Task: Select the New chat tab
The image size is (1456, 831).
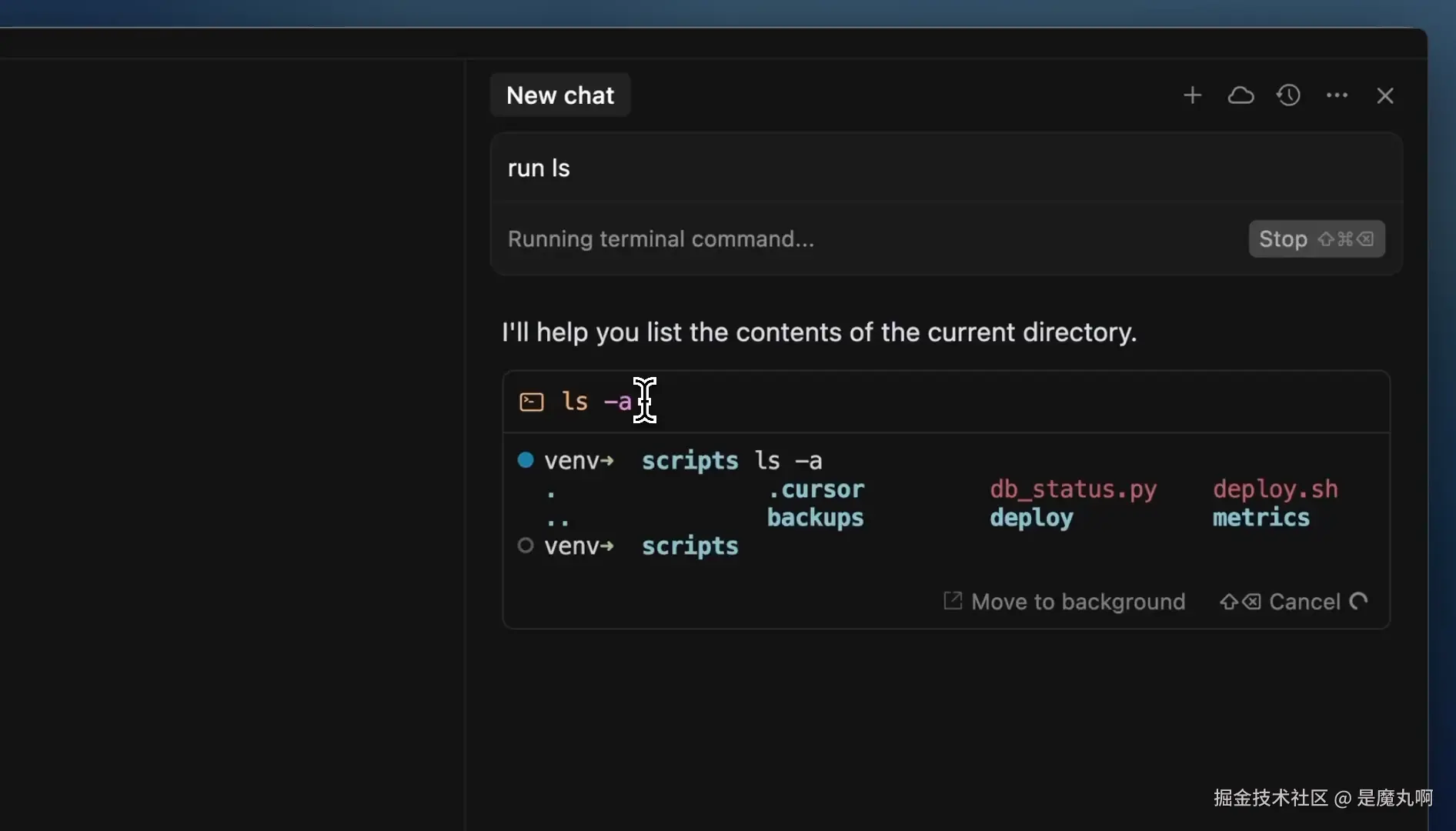Action: tap(560, 95)
